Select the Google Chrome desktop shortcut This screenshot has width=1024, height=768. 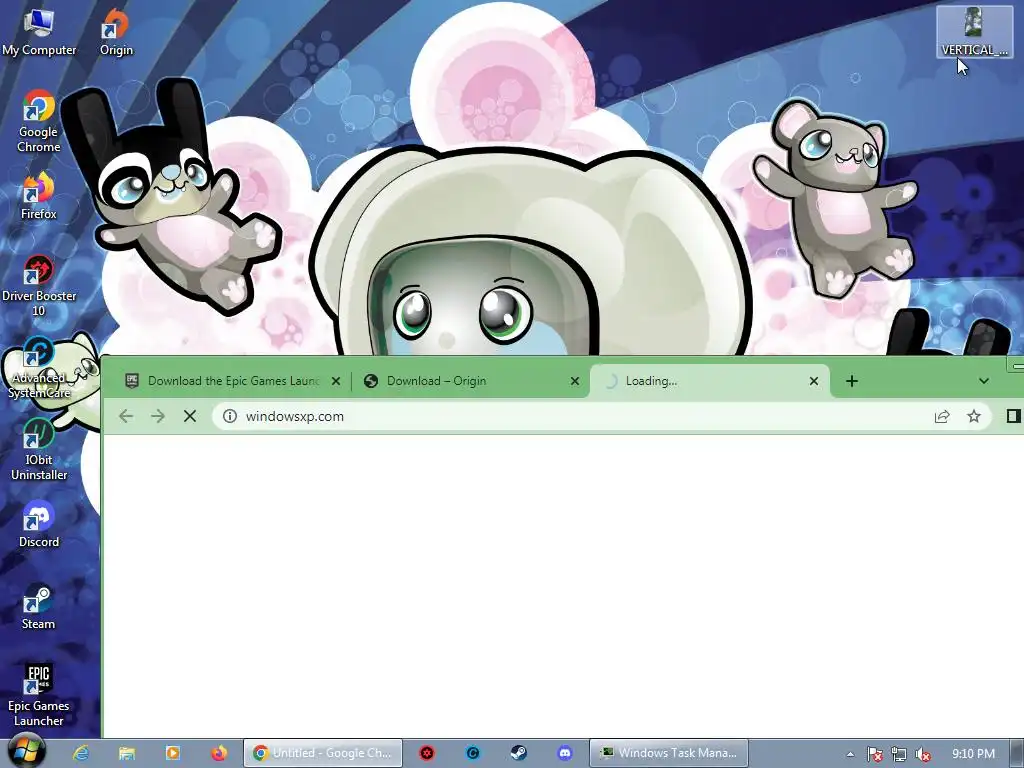[x=39, y=121]
